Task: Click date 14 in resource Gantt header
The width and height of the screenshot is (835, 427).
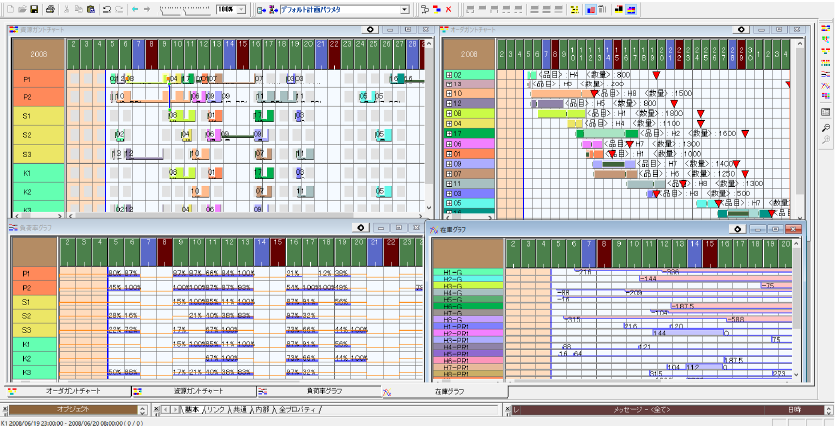Action: click(x=230, y=53)
